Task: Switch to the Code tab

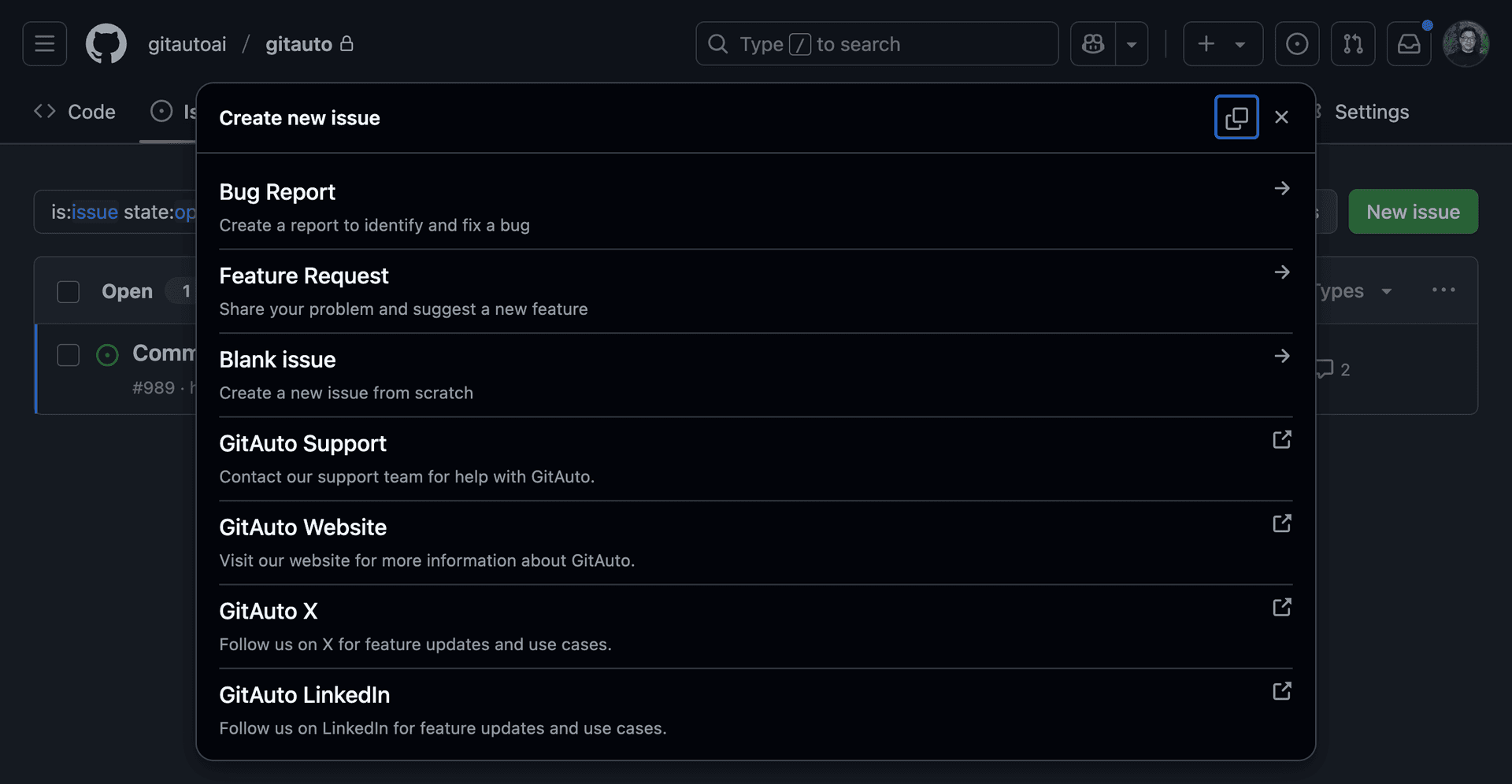Action: pyautogui.click(x=75, y=112)
